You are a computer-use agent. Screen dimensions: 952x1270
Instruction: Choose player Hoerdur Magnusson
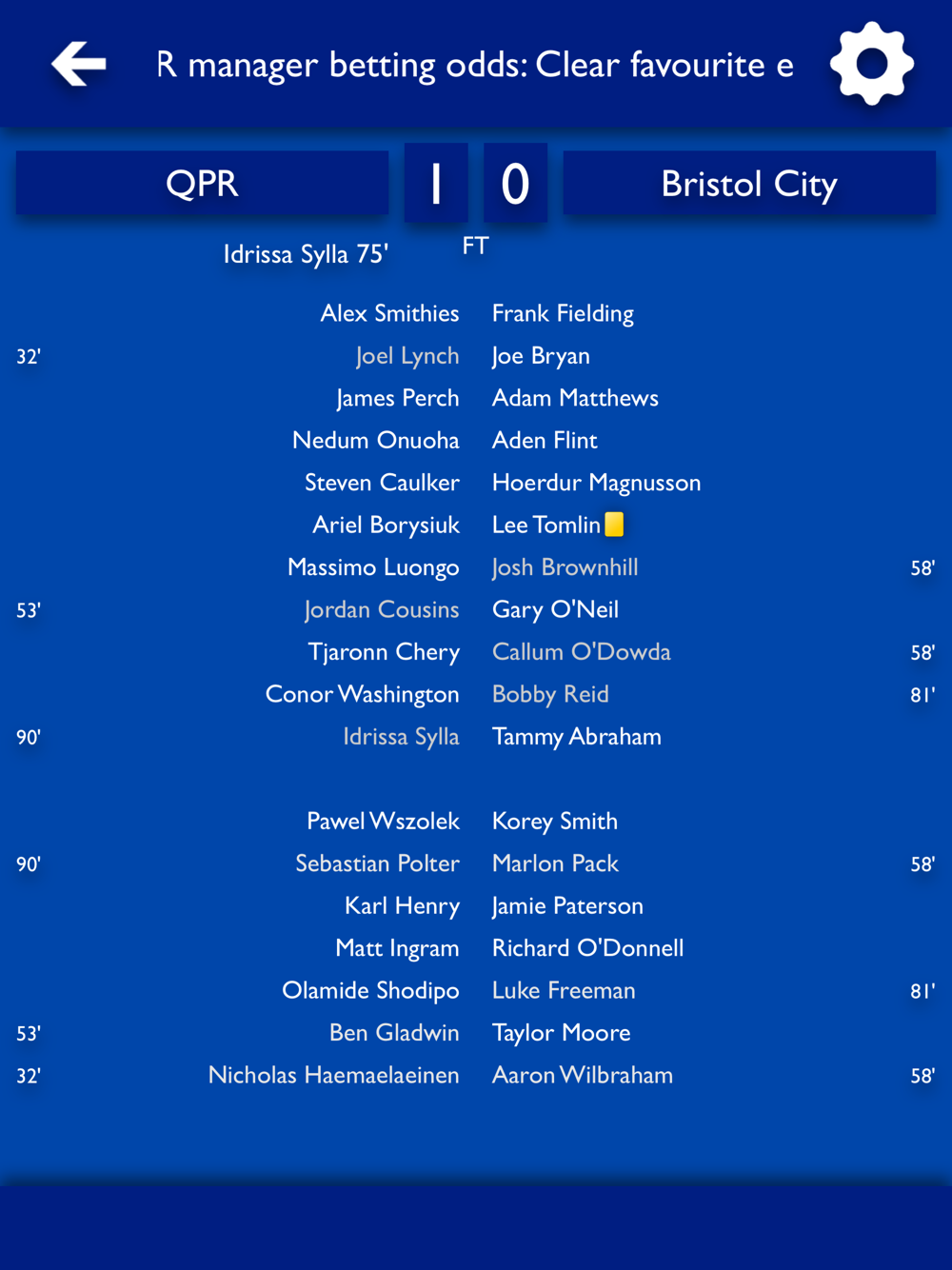(x=596, y=483)
